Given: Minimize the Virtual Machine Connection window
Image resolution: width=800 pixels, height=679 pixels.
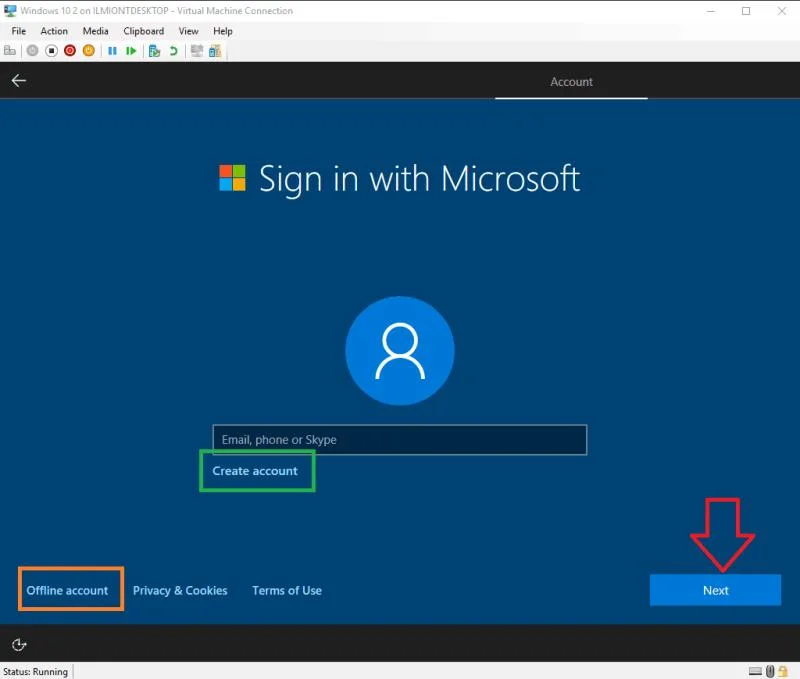Looking at the screenshot, I should coord(710,11).
